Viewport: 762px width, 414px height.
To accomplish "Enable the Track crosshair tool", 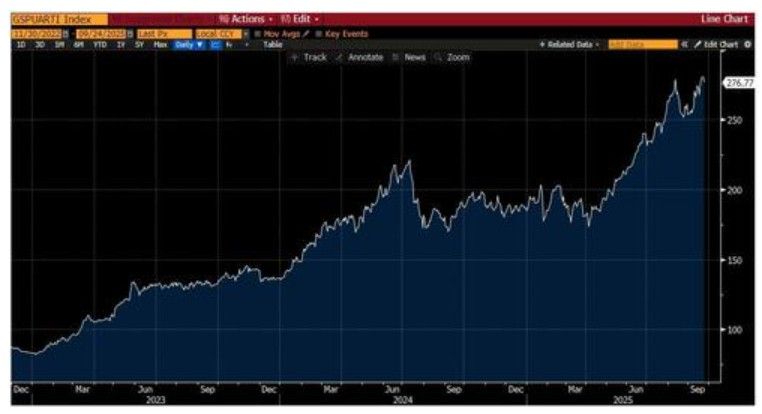I will tap(309, 57).
